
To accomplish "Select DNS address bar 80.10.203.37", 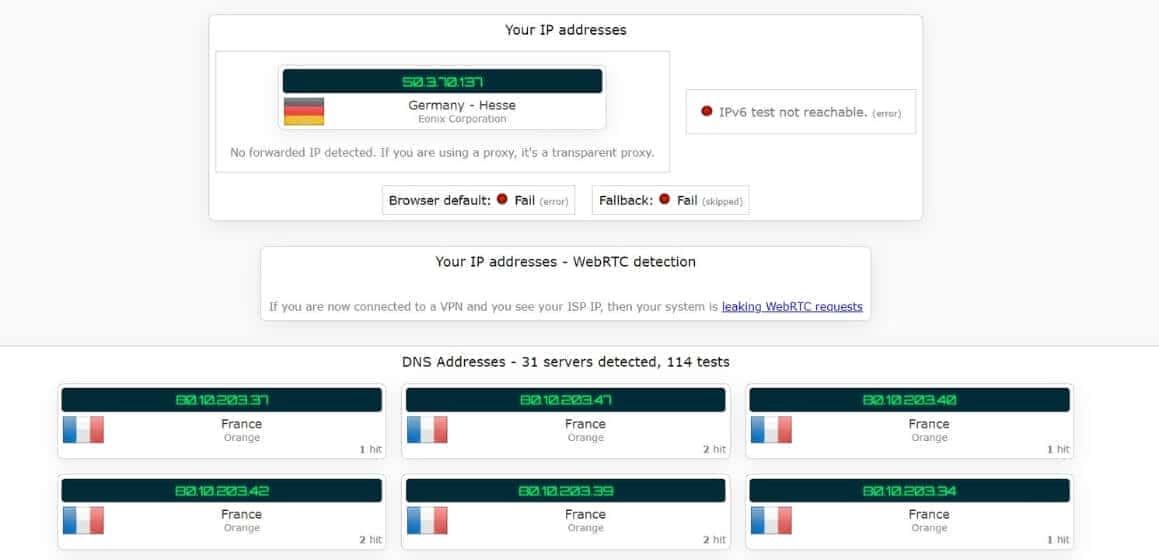I will coord(222,400).
